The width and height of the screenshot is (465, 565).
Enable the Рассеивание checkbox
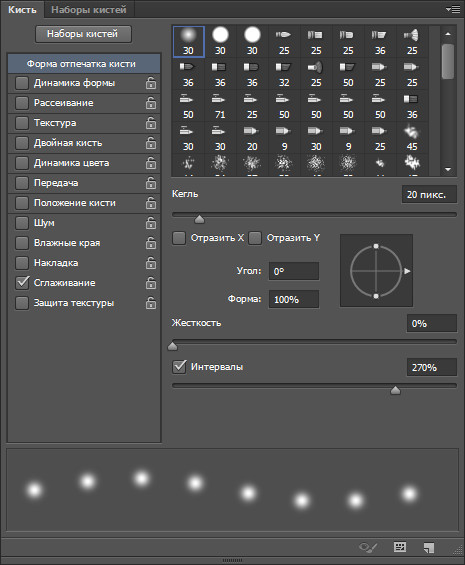pyautogui.click(x=22, y=103)
